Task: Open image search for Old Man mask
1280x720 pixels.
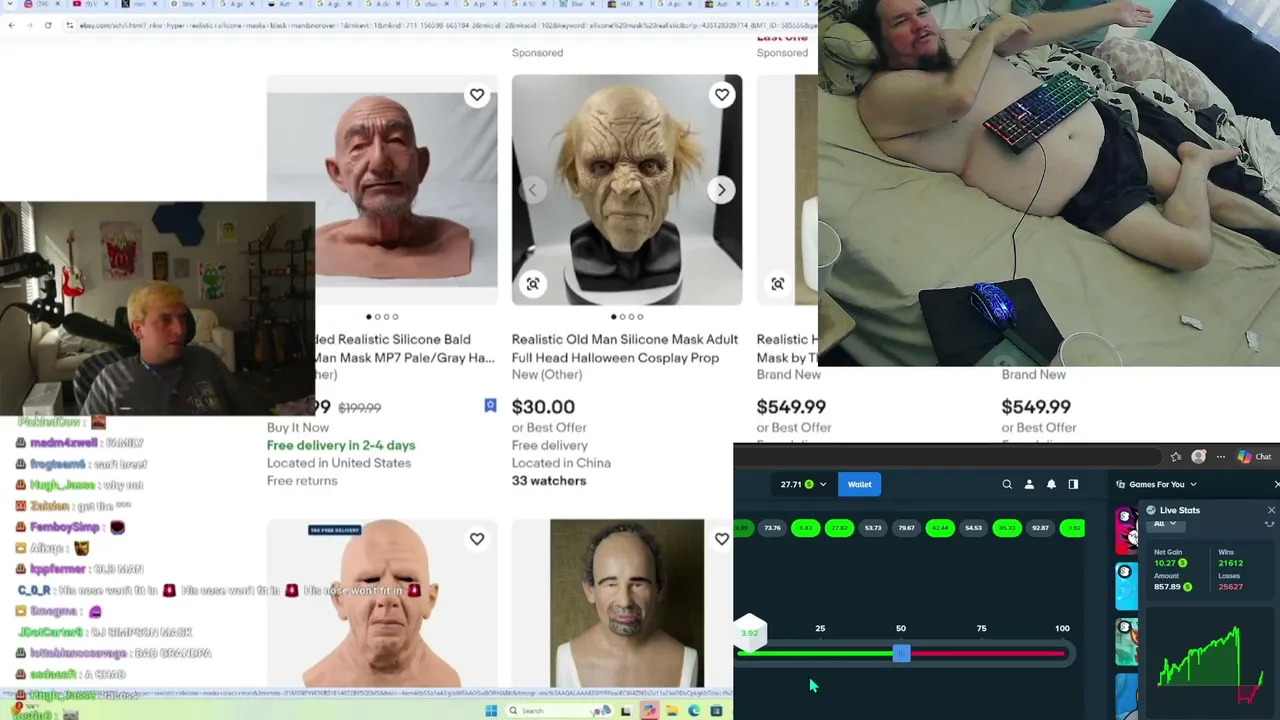Action: click(x=533, y=284)
